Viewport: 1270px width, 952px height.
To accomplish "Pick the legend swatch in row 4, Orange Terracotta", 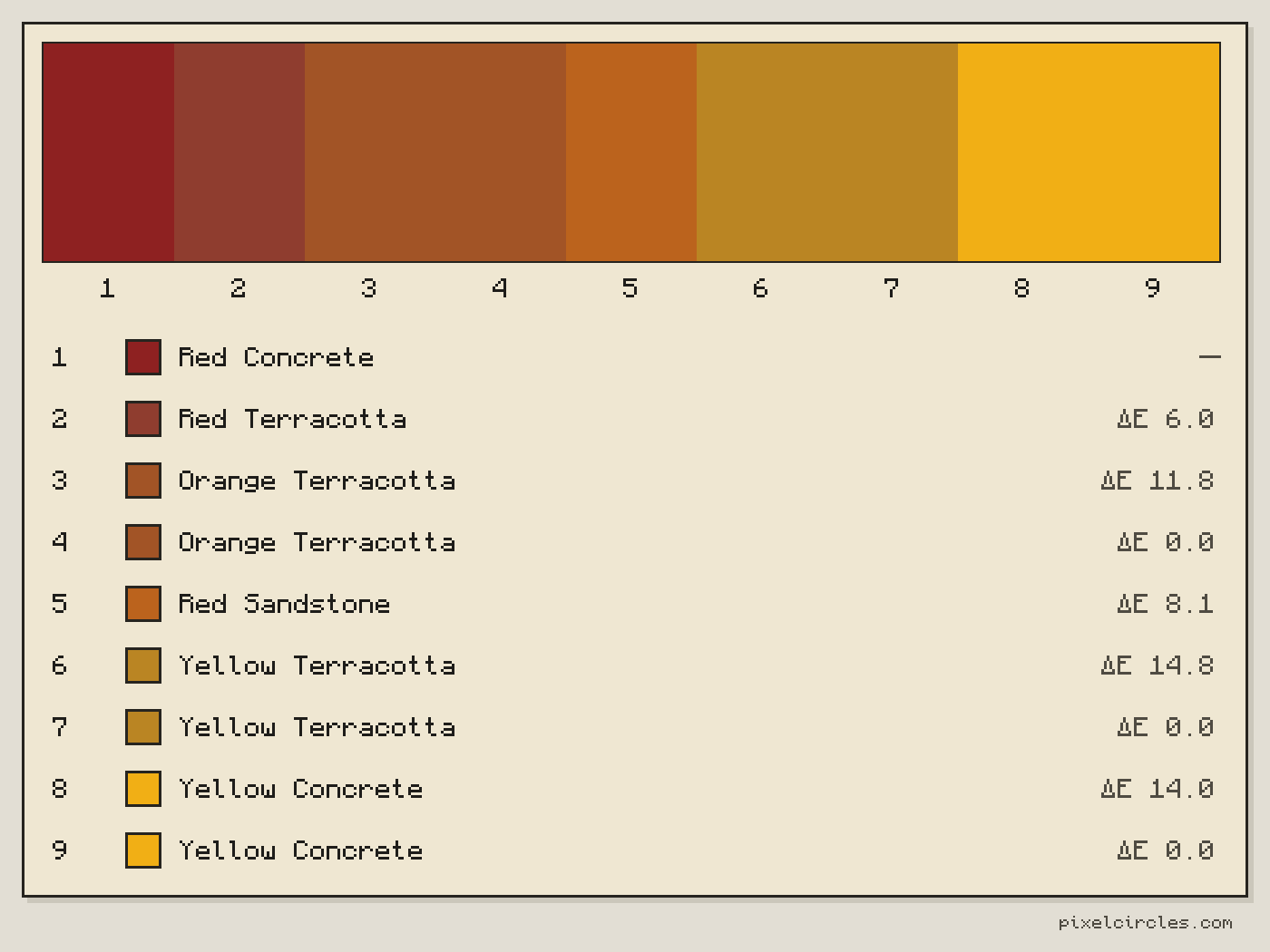I will coord(143,542).
